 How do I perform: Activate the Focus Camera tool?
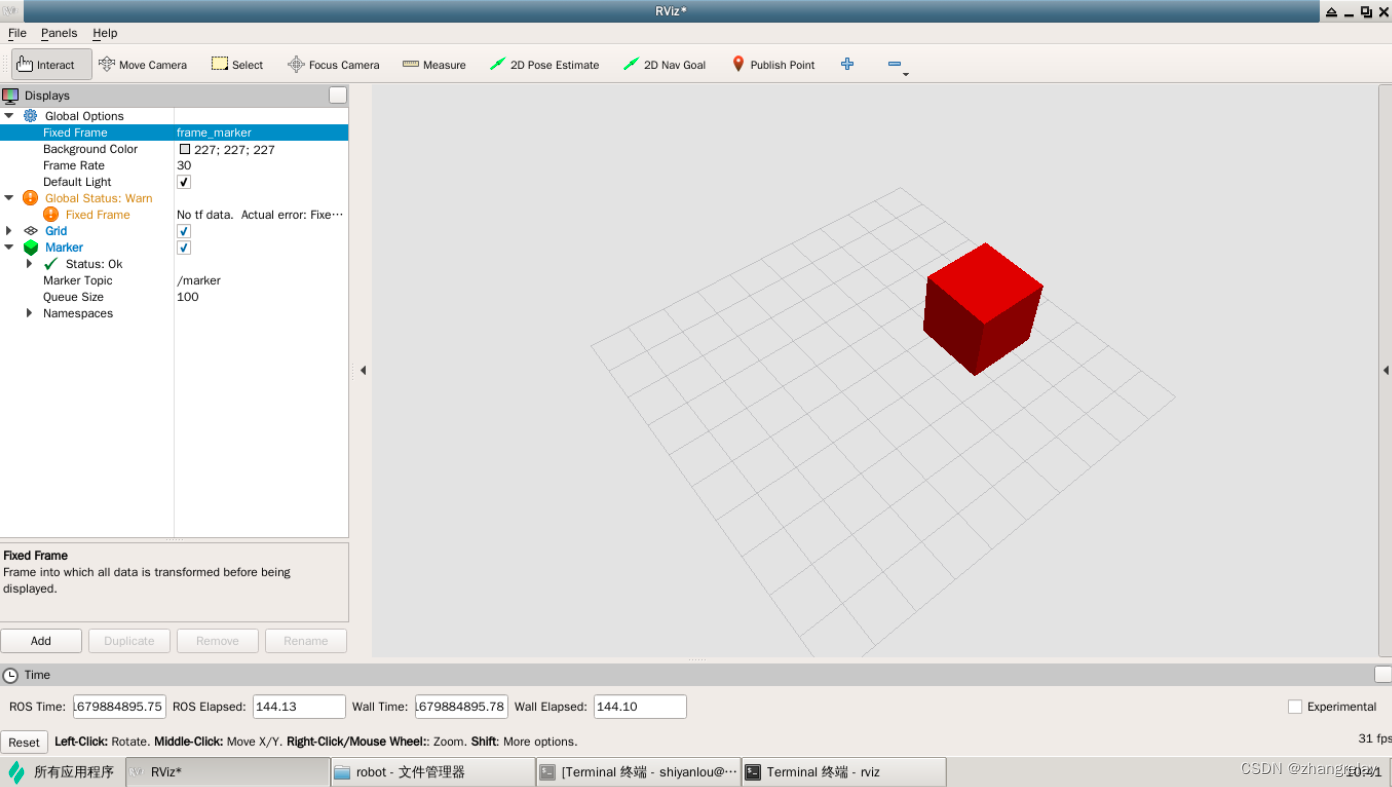333,65
